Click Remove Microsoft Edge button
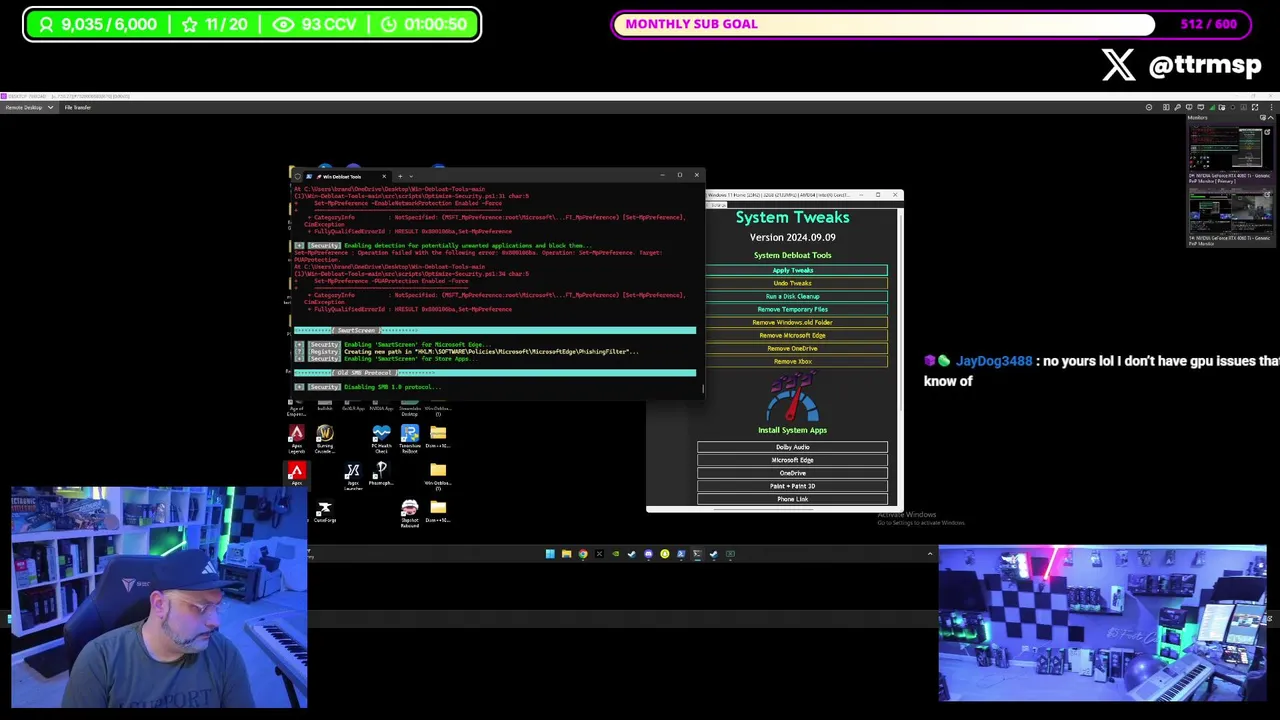The height and width of the screenshot is (720, 1280). point(792,335)
